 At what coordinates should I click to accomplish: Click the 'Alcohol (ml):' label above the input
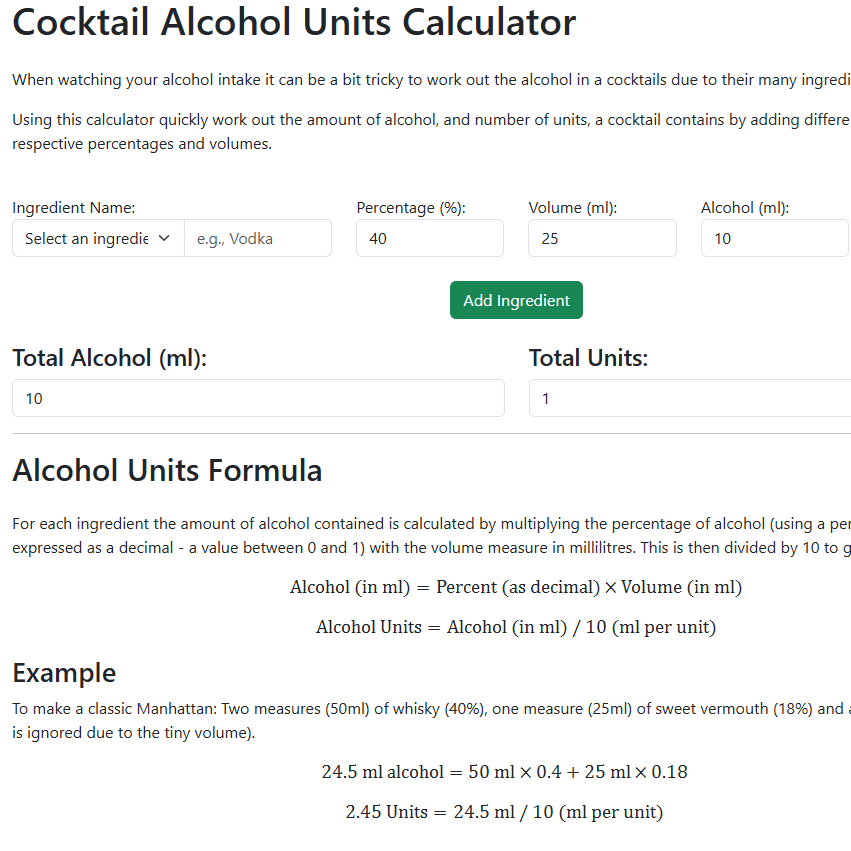click(745, 208)
